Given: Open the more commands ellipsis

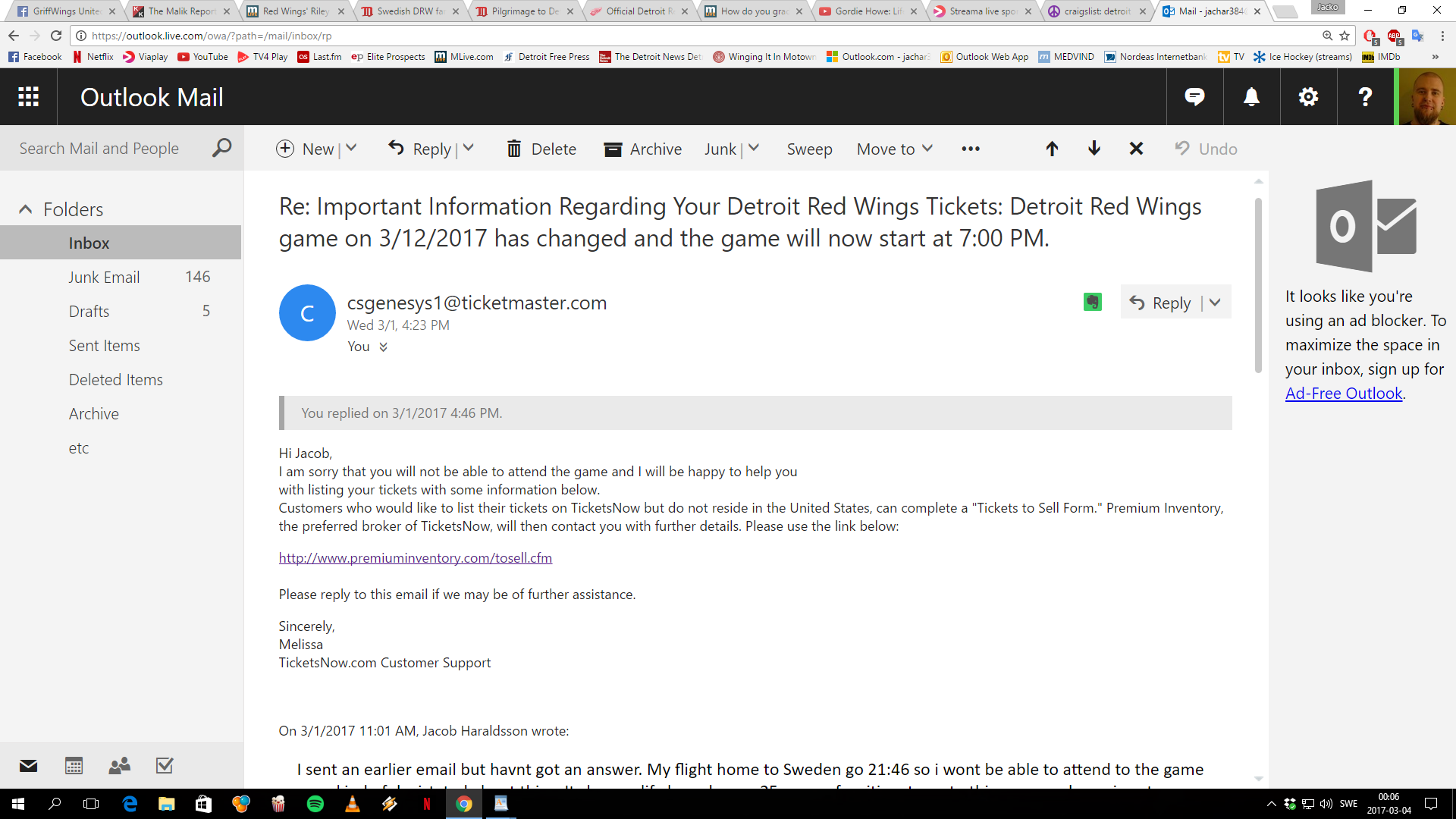Looking at the screenshot, I should pos(971,149).
